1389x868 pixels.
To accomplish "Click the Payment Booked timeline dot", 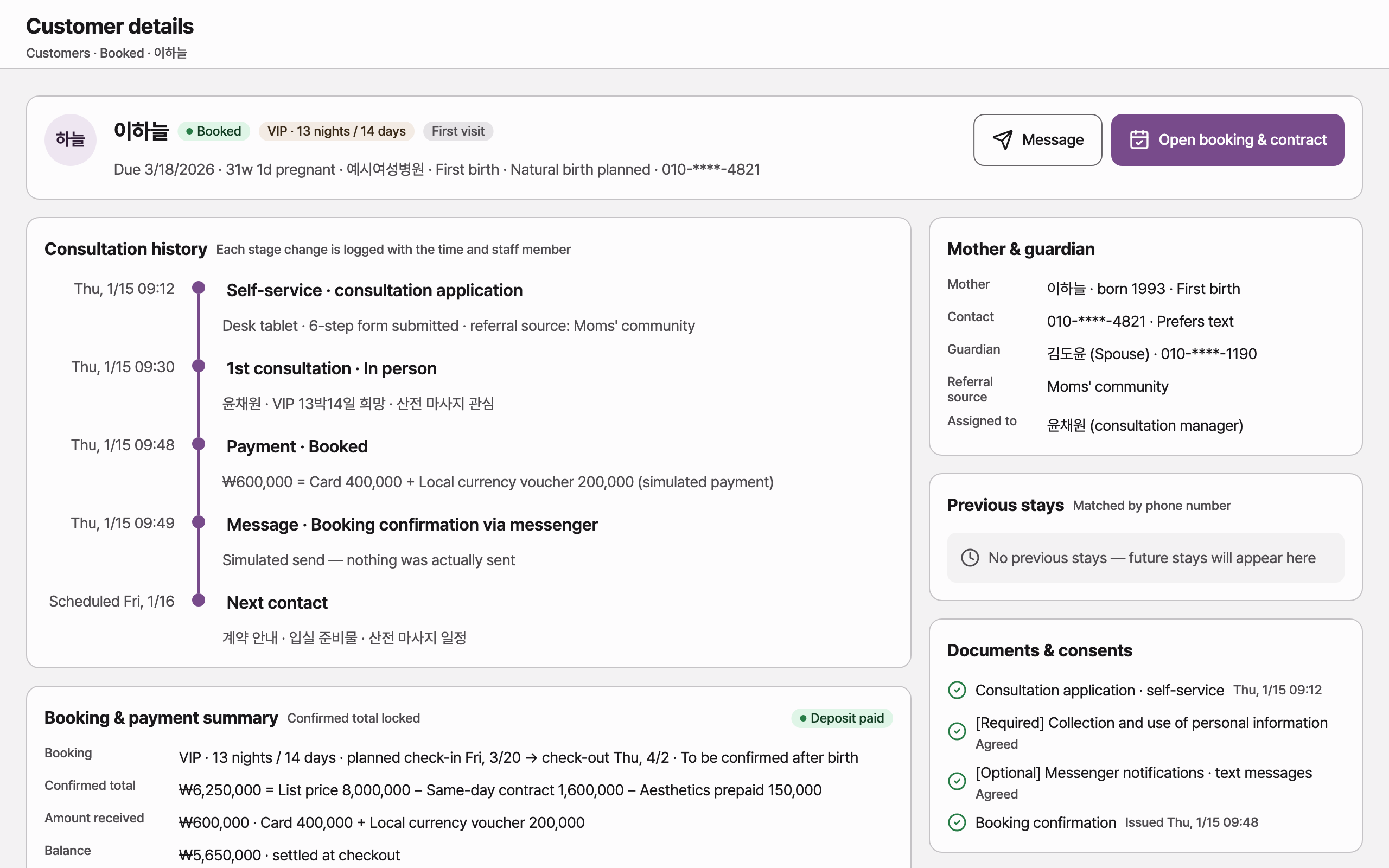I will [x=199, y=444].
